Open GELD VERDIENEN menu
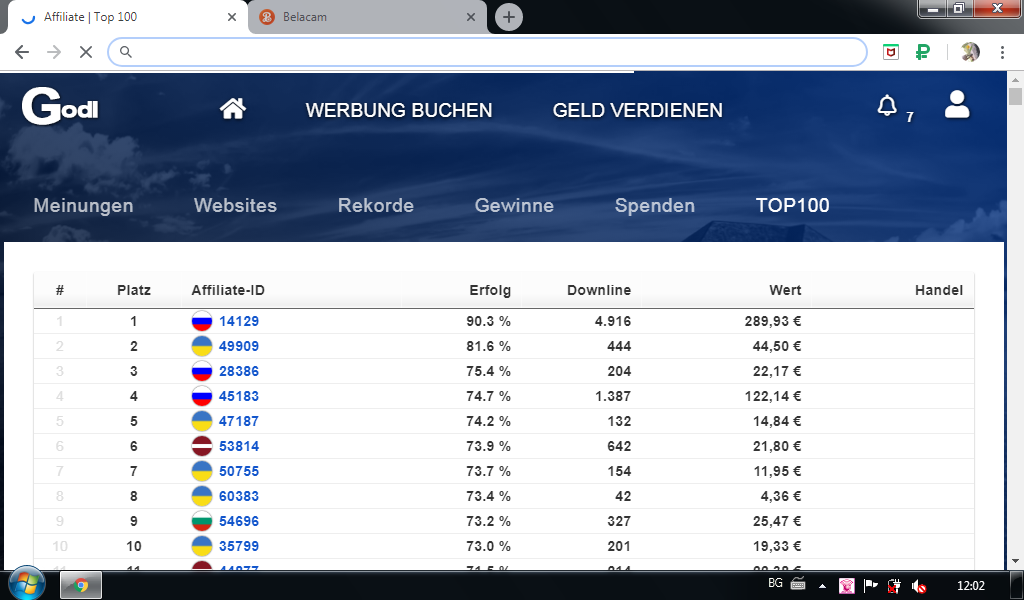1024x600 pixels. (637, 110)
